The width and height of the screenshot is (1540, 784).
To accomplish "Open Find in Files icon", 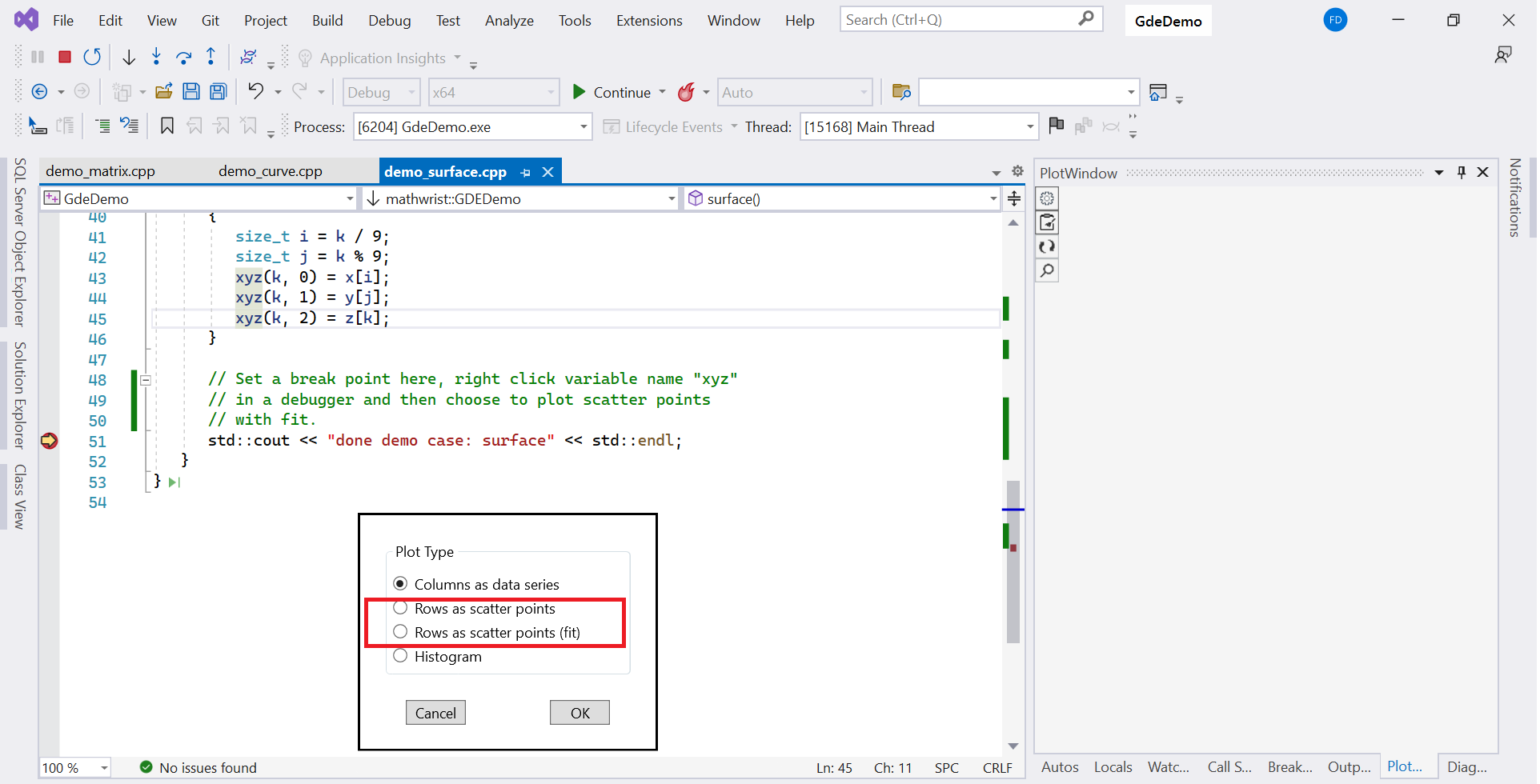I will tap(901, 92).
